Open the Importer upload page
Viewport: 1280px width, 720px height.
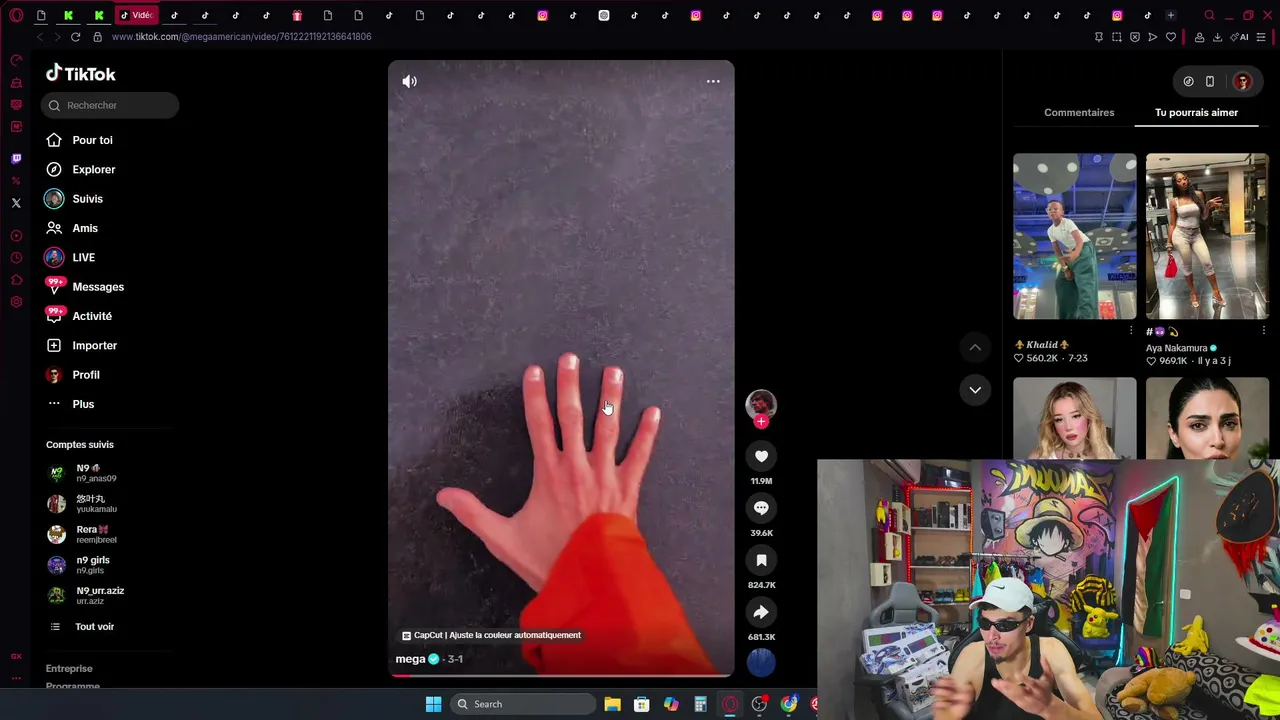point(81,345)
